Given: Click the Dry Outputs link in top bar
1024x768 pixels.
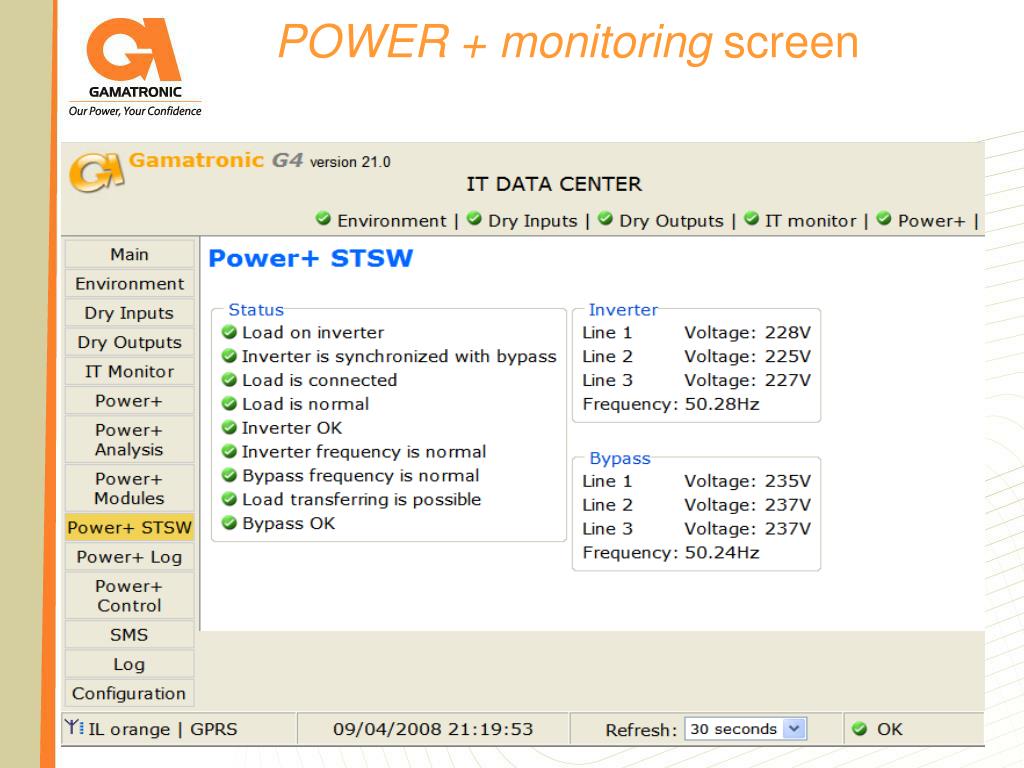Looking at the screenshot, I should pyautogui.click(x=671, y=221).
